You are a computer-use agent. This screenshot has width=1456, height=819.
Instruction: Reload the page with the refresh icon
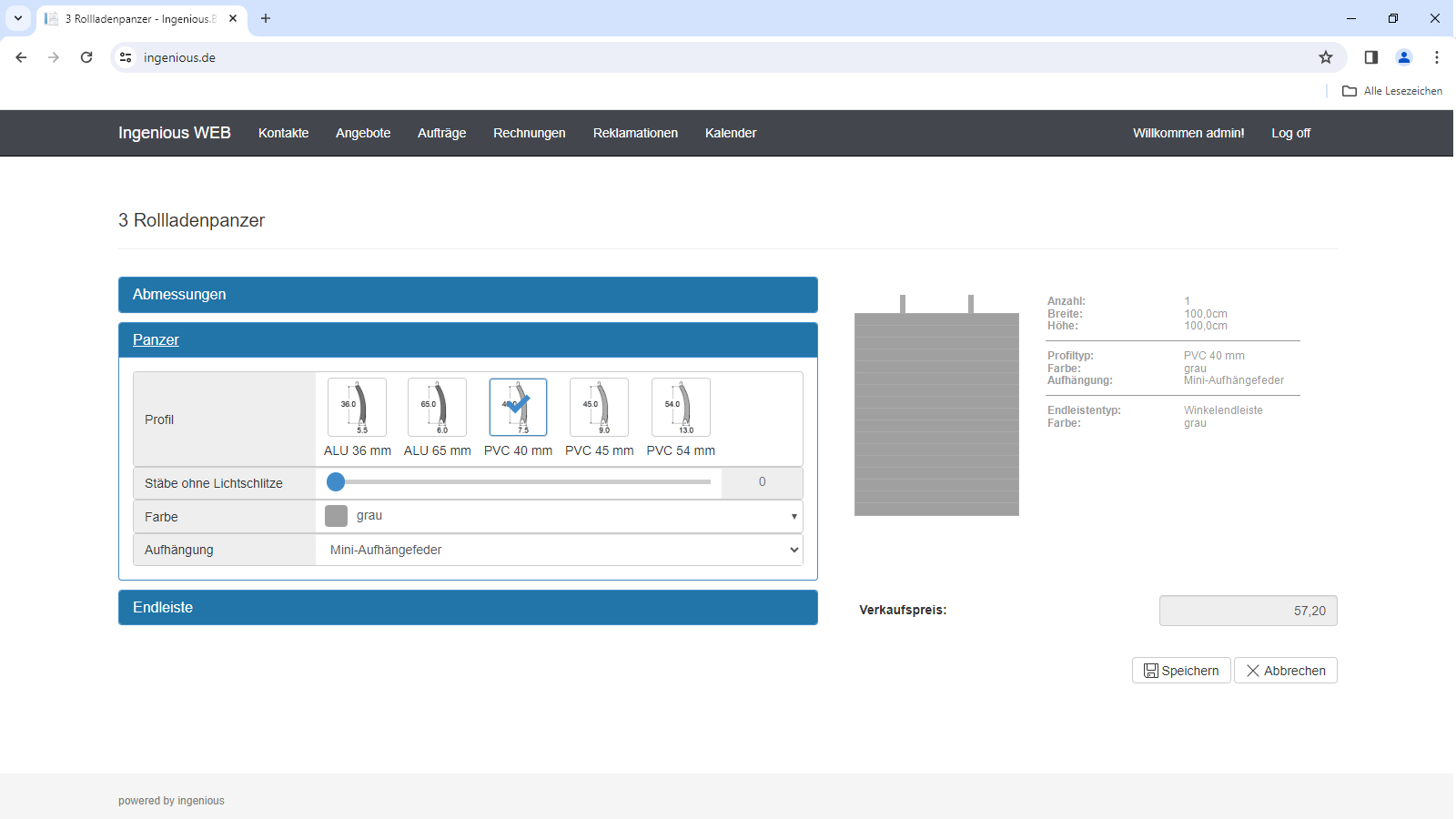pos(86,57)
